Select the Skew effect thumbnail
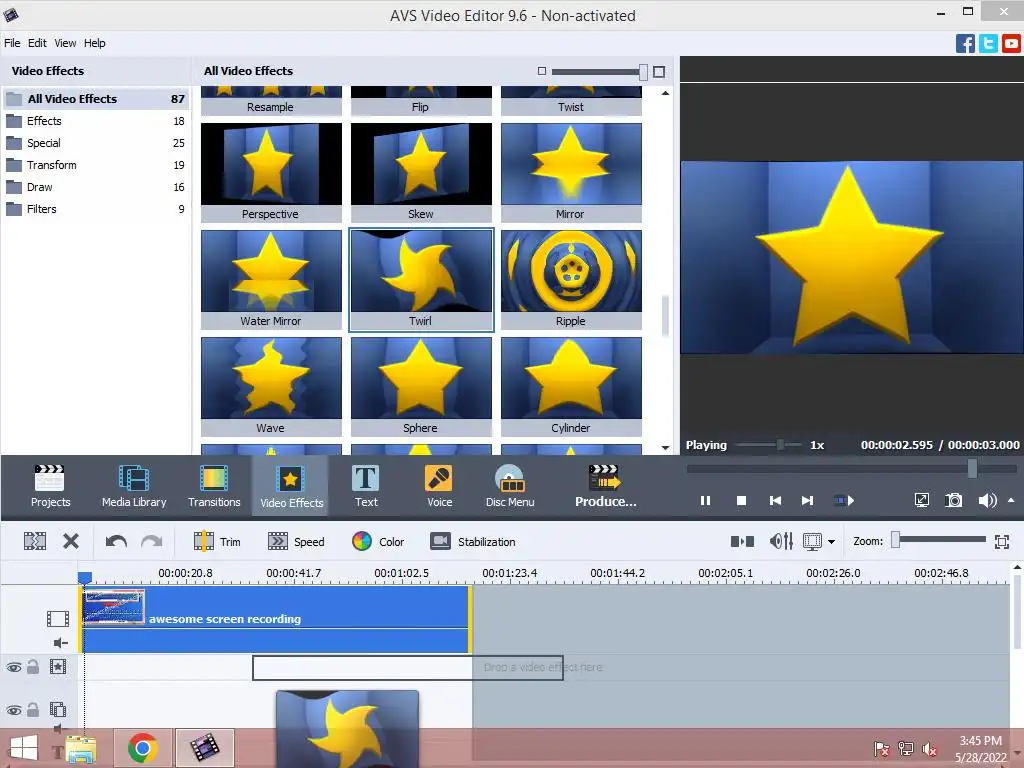Image resolution: width=1024 pixels, height=768 pixels. (x=421, y=172)
